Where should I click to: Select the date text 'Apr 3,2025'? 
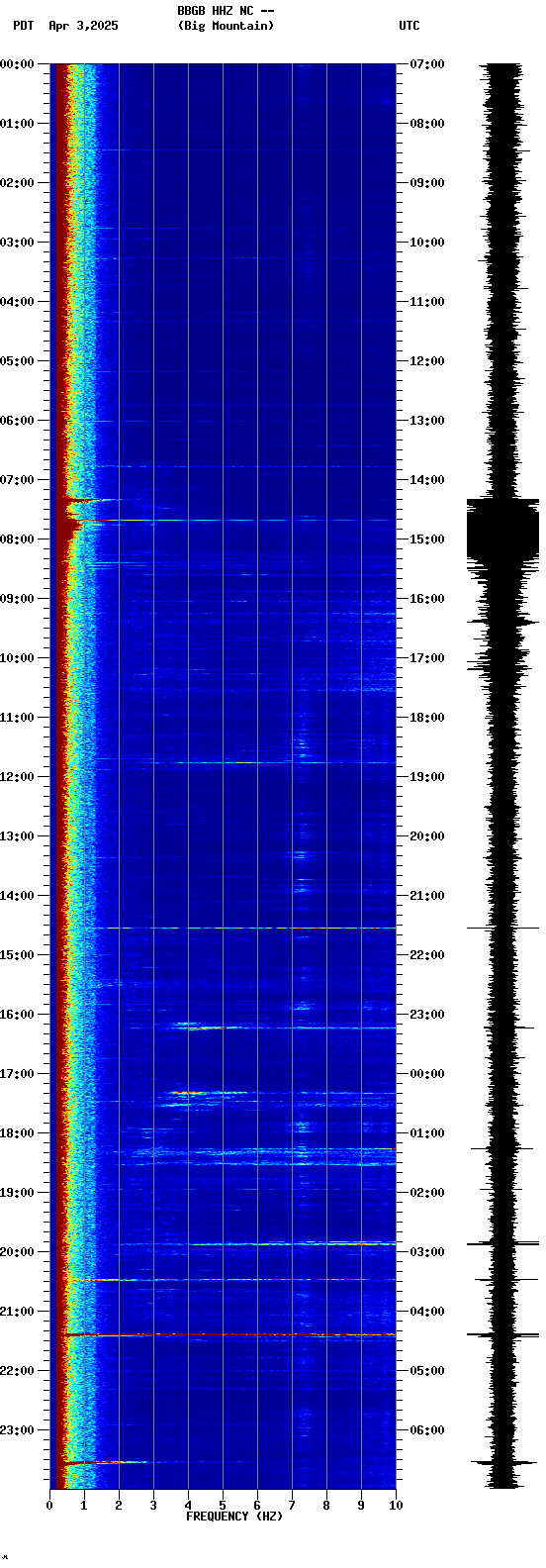(83, 26)
